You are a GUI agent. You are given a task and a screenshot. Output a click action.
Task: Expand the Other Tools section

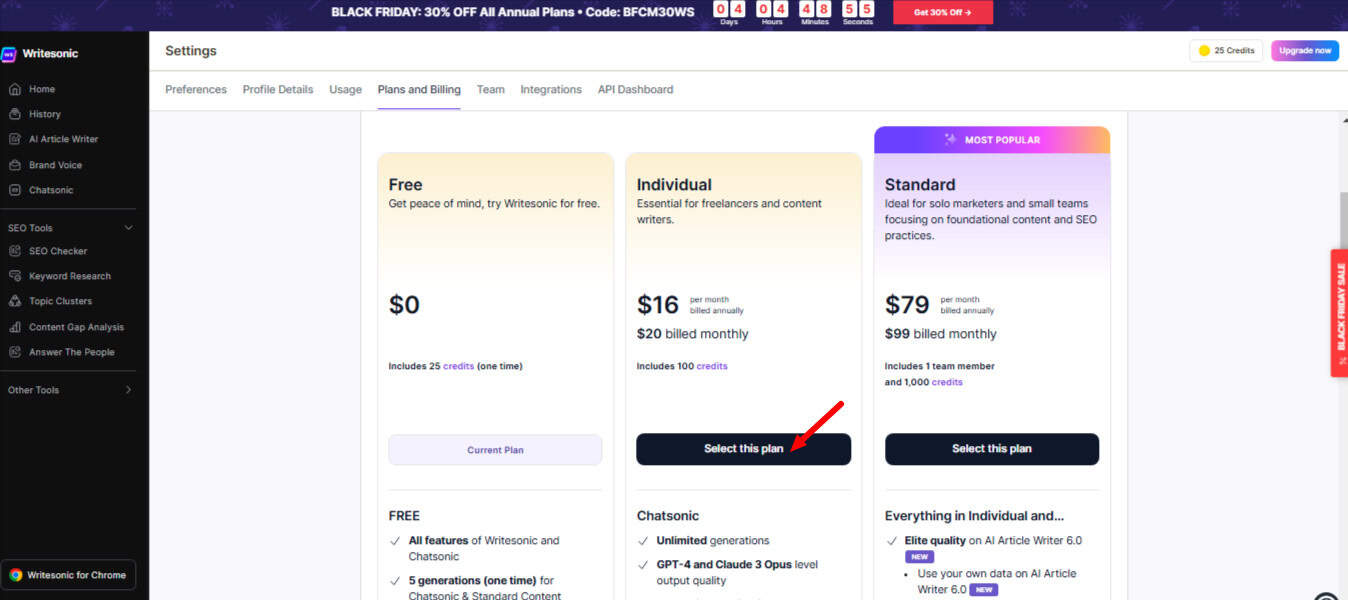128,390
